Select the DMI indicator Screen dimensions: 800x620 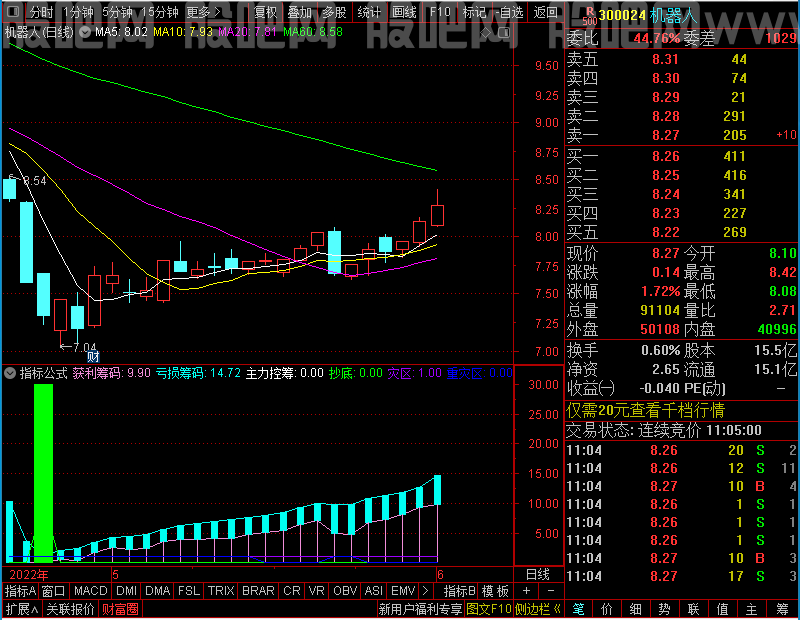coord(126,591)
